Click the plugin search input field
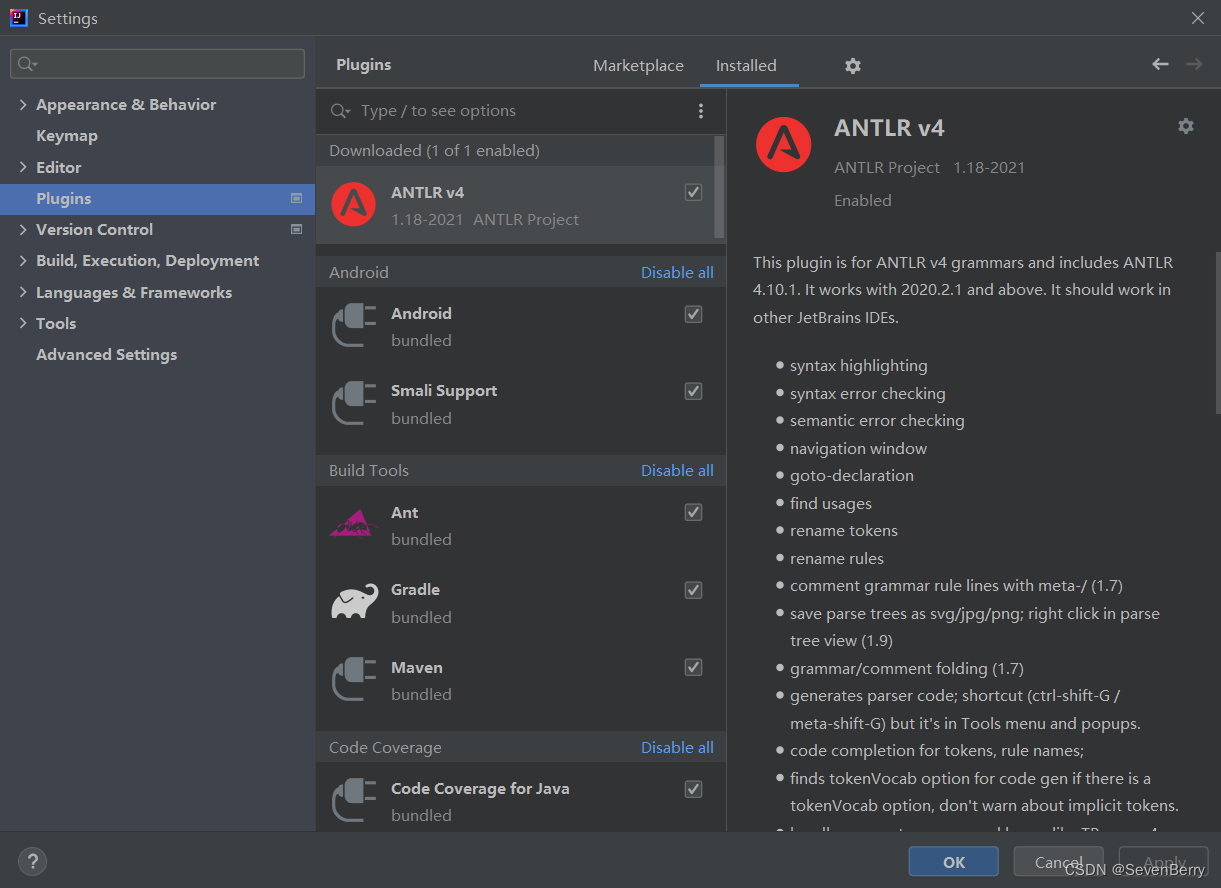Viewport: 1221px width, 888px height. pyautogui.click(x=500, y=111)
